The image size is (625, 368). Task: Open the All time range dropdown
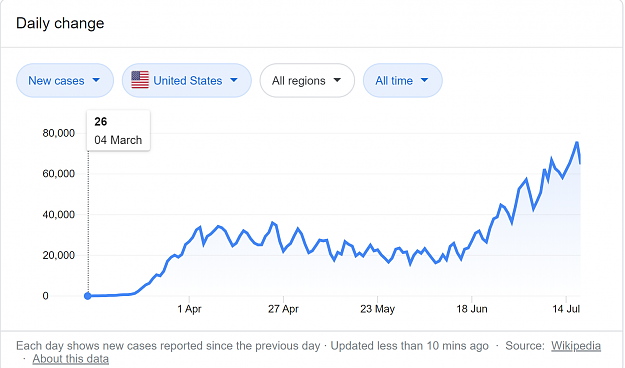(x=403, y=81)
